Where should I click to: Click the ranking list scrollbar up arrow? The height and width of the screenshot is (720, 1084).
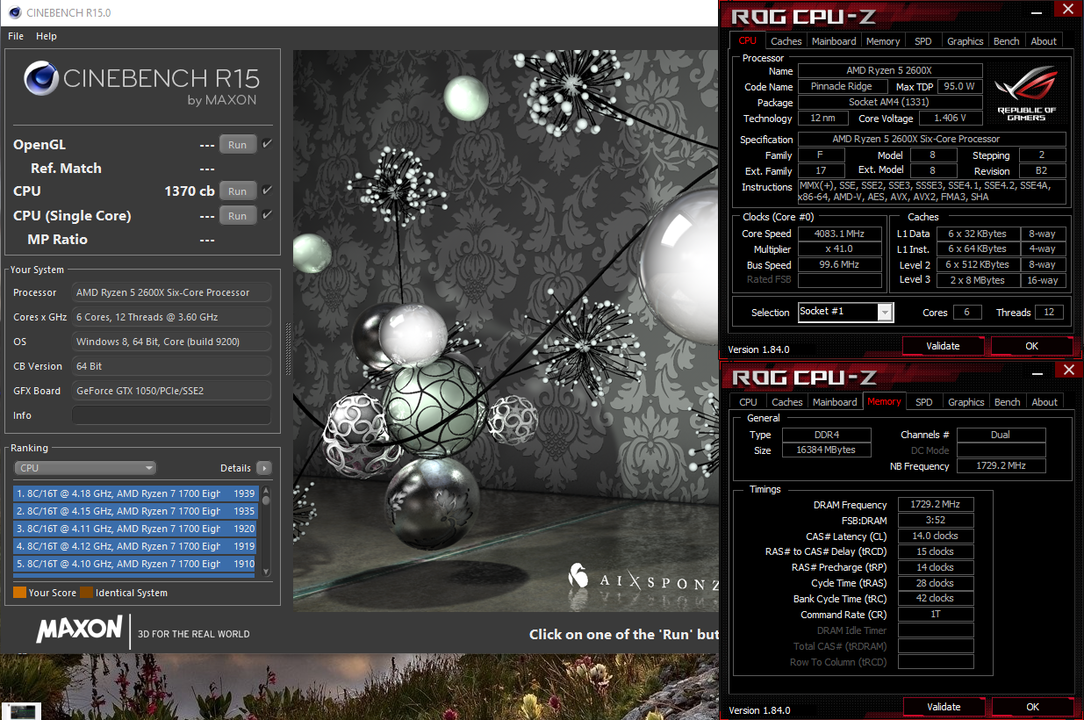pos(266,490)
